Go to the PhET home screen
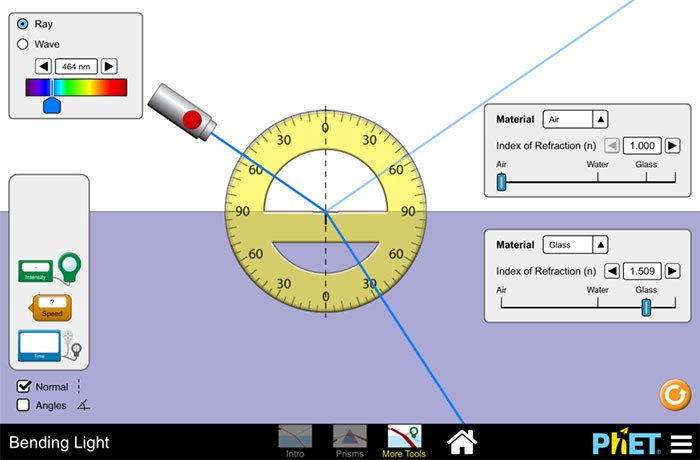The image size is (700, 460). click(x=461, y=441)
